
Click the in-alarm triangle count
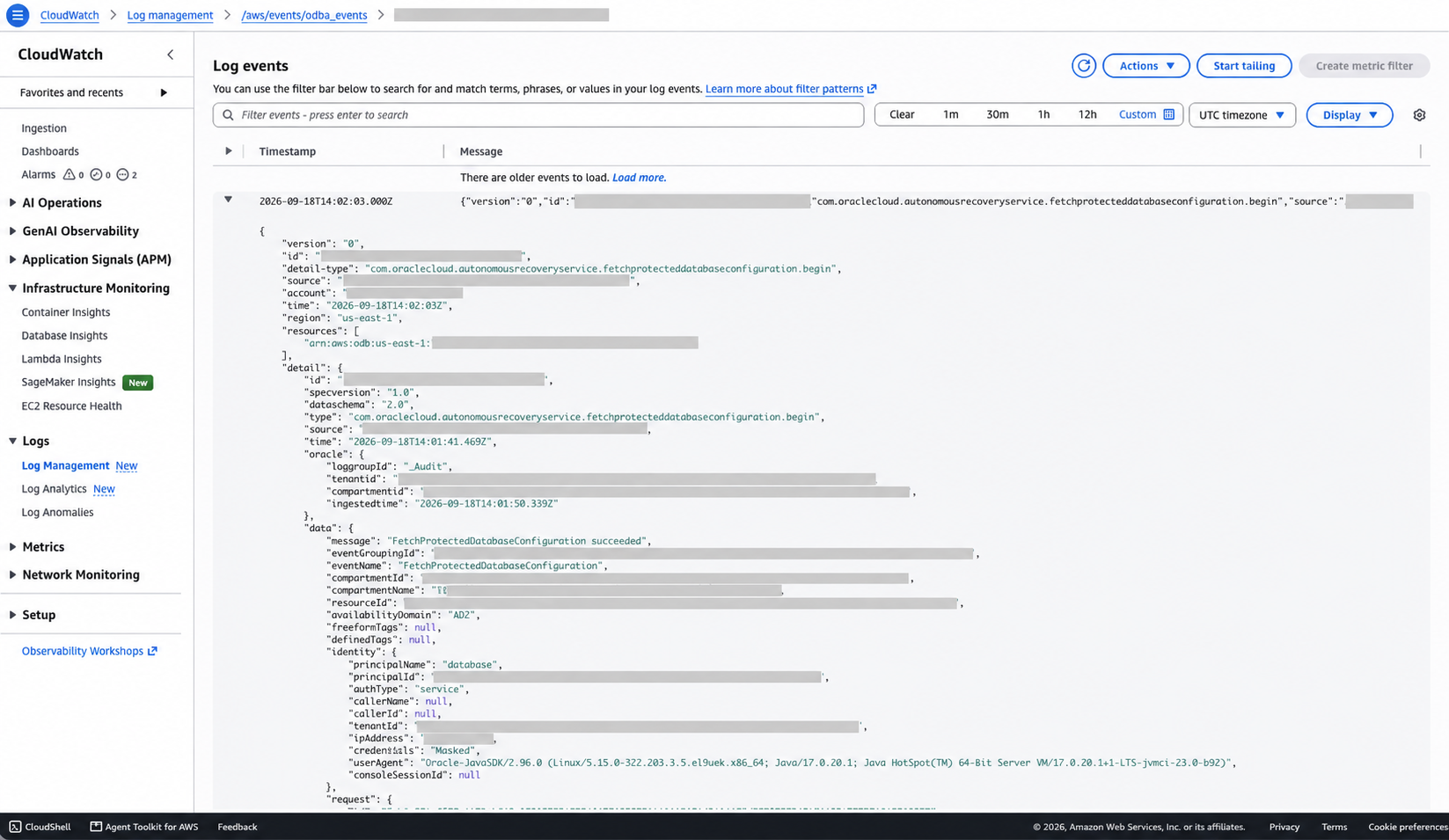[74, 175]
